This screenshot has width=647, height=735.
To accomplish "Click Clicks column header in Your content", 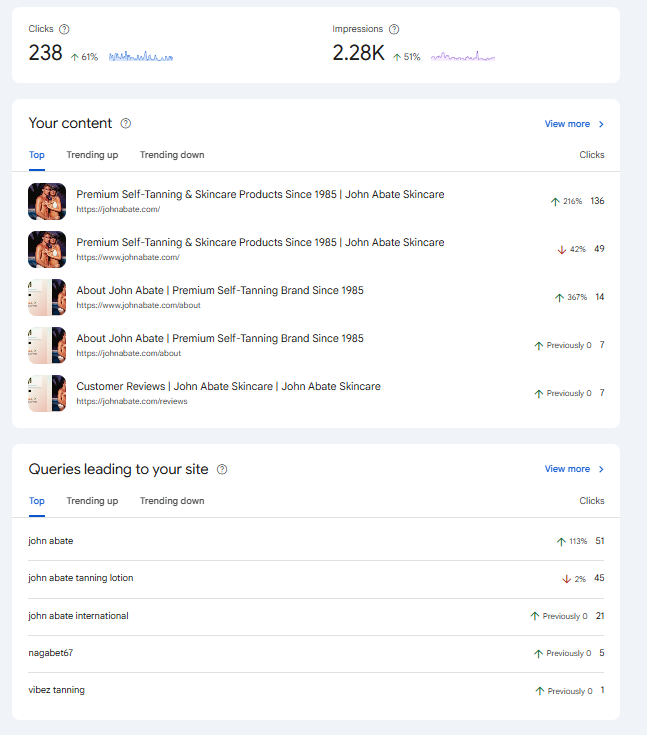I will 592,155.
